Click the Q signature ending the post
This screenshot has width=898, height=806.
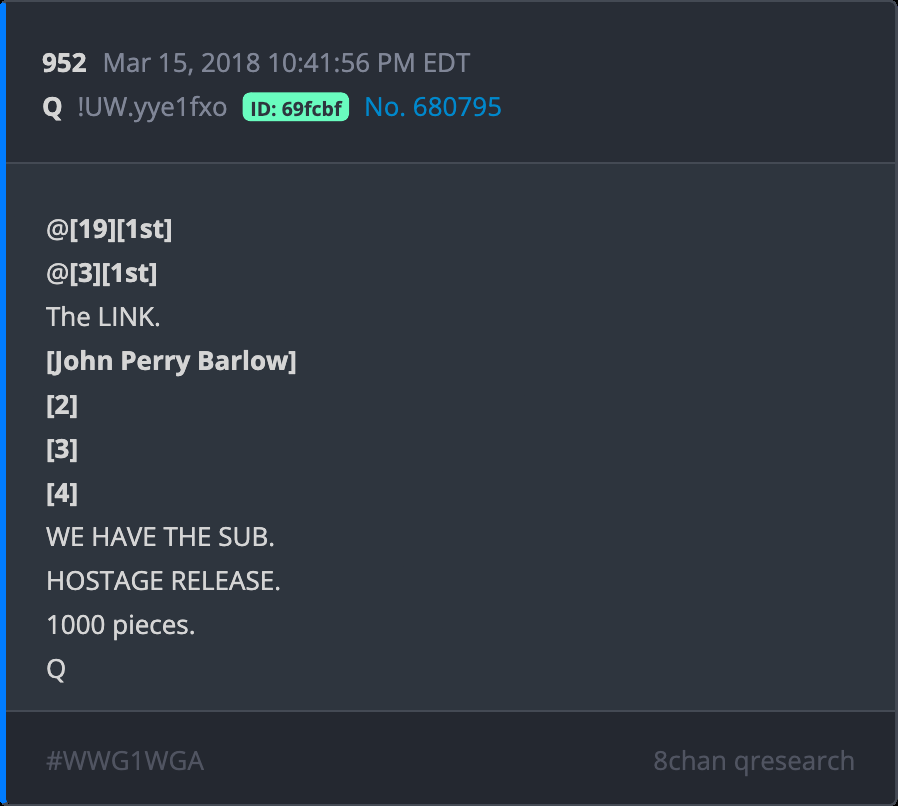coord(56,669)
